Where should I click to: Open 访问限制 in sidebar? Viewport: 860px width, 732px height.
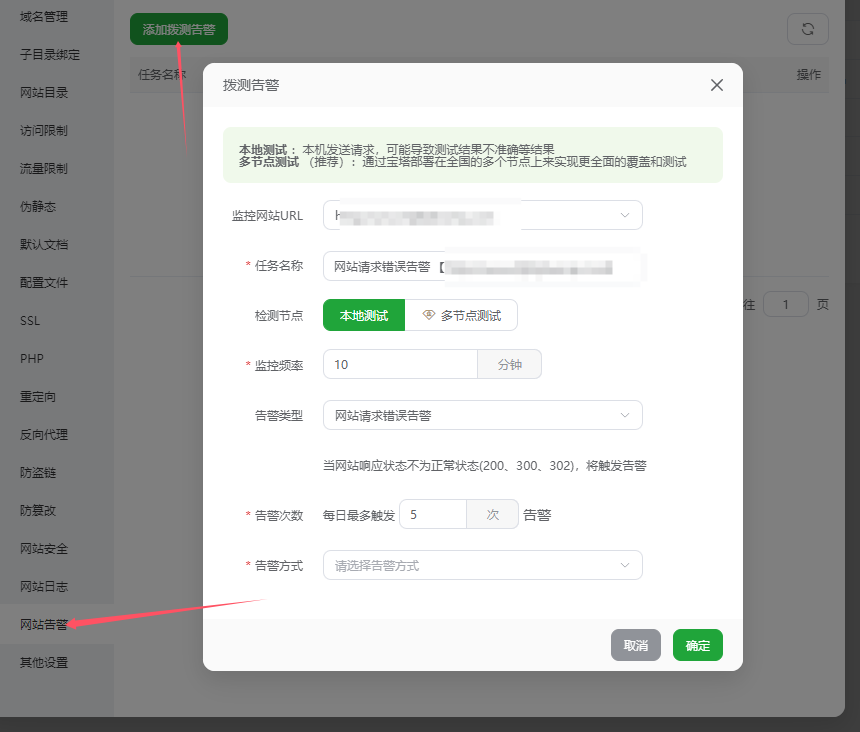pos(44,130)
